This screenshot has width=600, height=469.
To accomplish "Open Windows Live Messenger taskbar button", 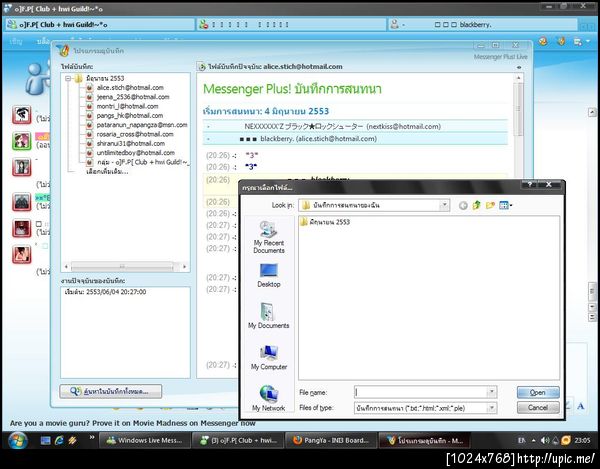I will coord(144,440).
